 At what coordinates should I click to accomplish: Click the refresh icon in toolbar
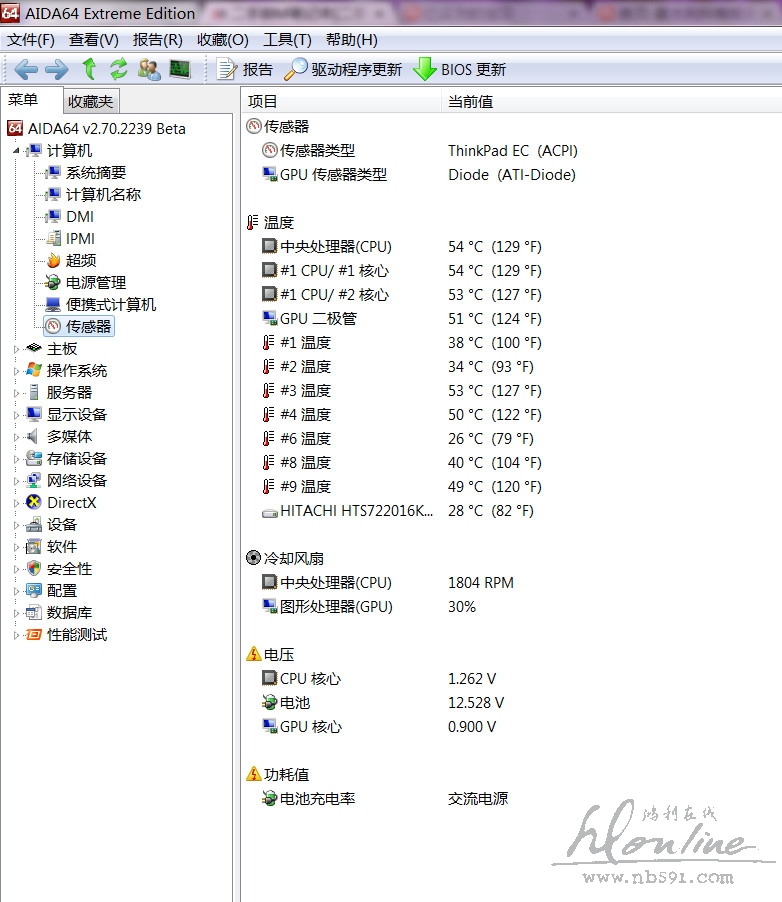pyautogui.click(x=119, y=69)
